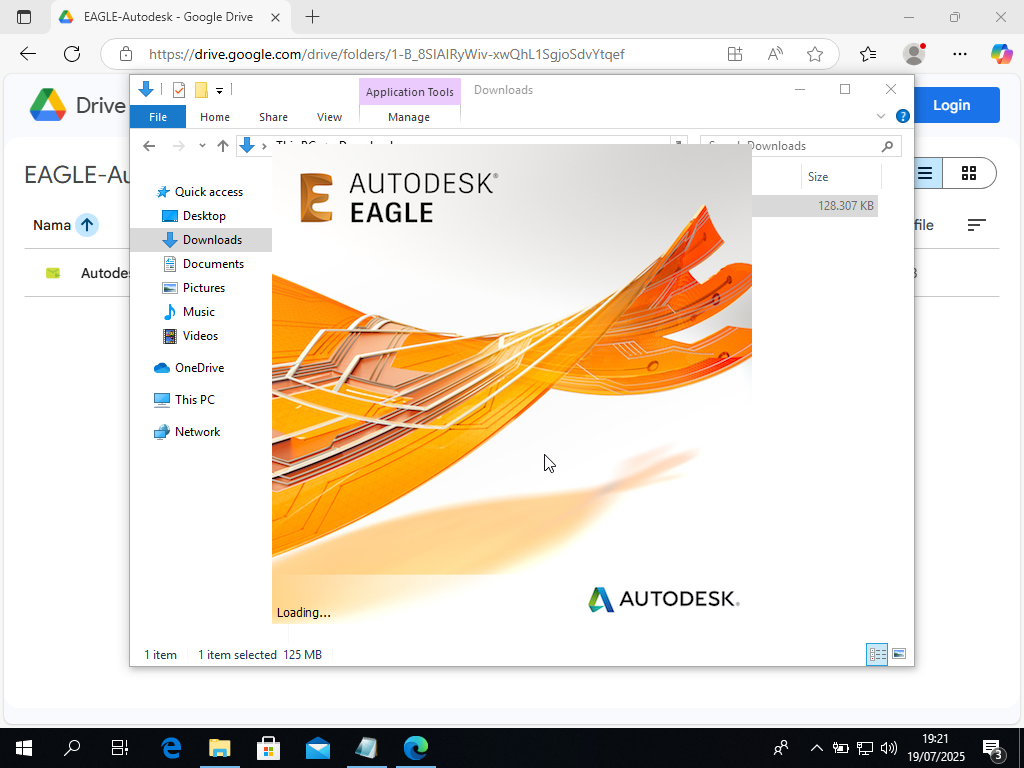Expand the Explorer ribbon chevron
The width and height of the screenshot is (1024, 768).
click(x=881, y=116)
